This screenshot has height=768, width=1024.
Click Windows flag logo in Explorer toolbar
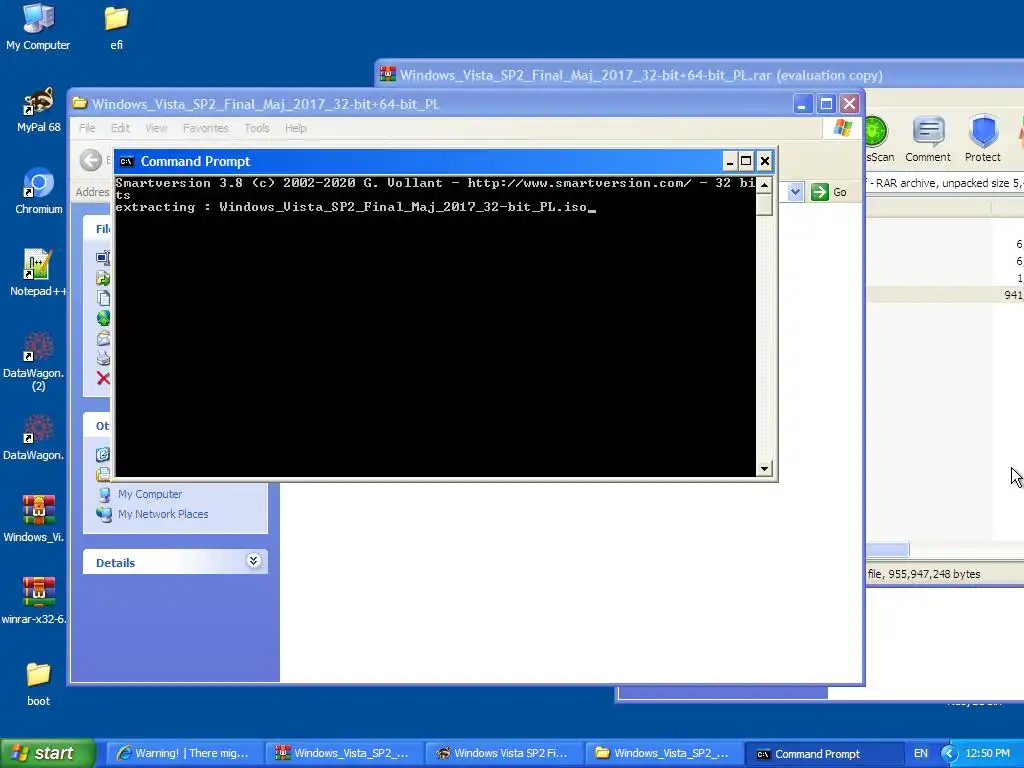[x=842, y=128]
